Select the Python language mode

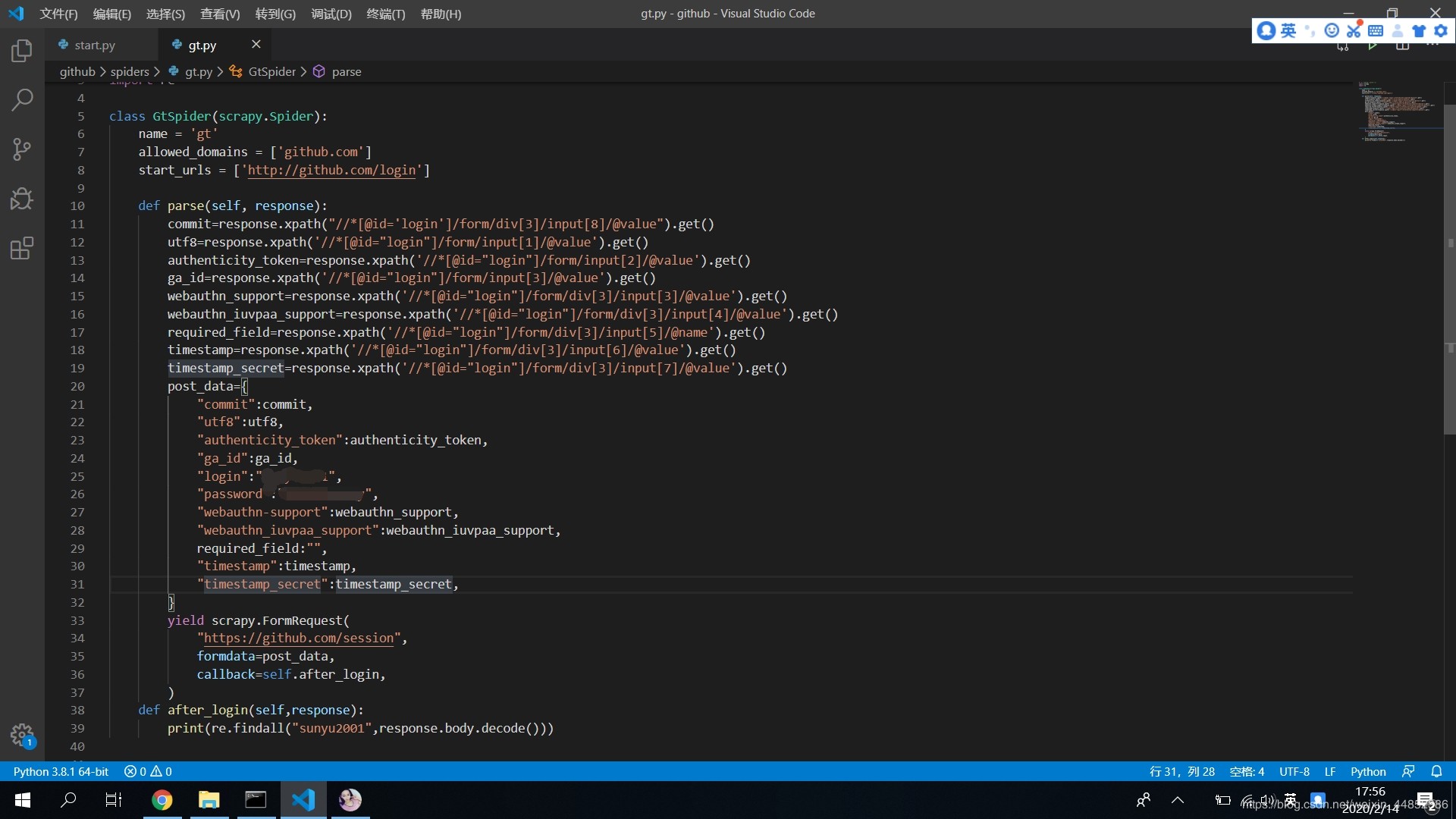pos(1367,771)
